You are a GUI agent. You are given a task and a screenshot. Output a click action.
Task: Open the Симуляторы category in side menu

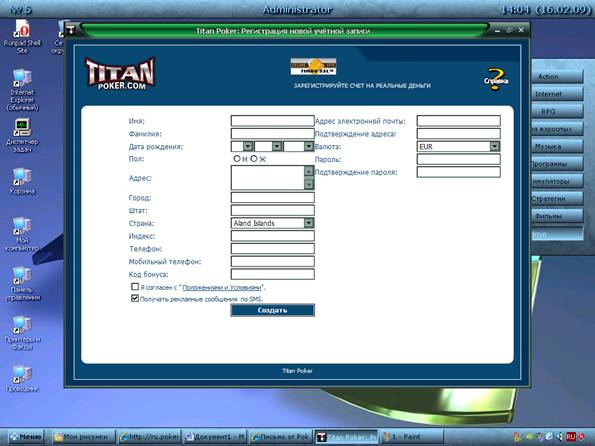pyautogui.click(x=557, y=181)
